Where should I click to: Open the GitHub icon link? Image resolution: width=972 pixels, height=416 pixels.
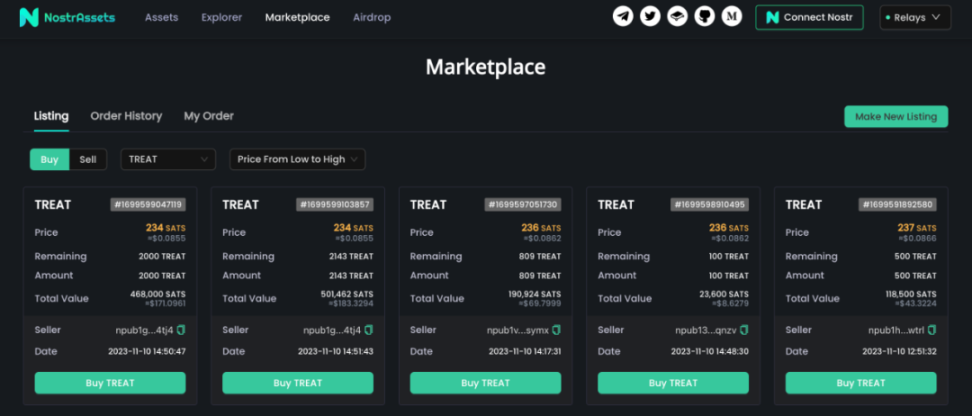(x=704, y=17)
